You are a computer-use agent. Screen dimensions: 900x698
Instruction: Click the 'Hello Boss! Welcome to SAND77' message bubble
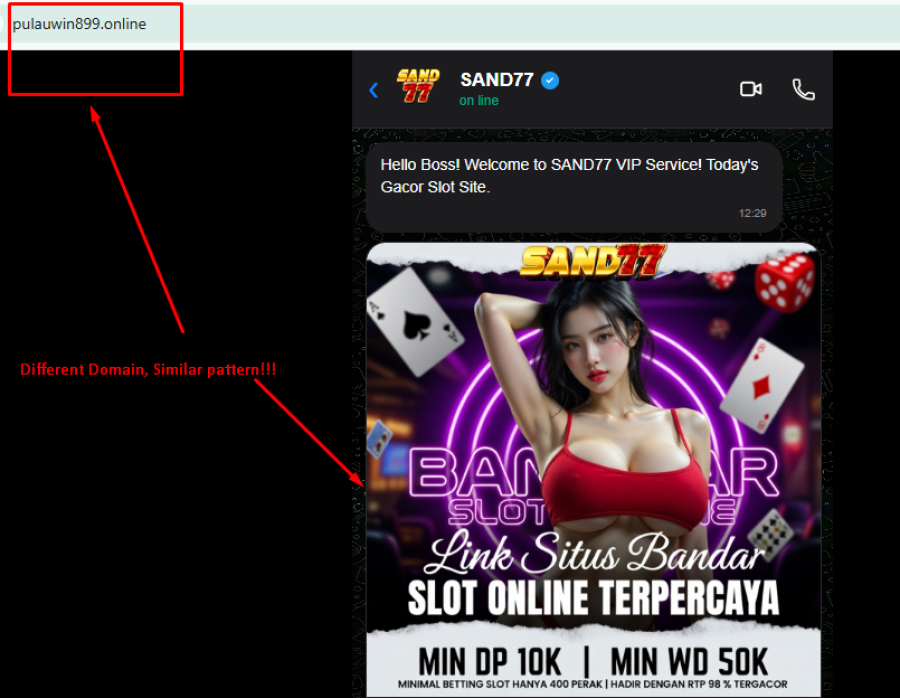click(x=574, y=187)
